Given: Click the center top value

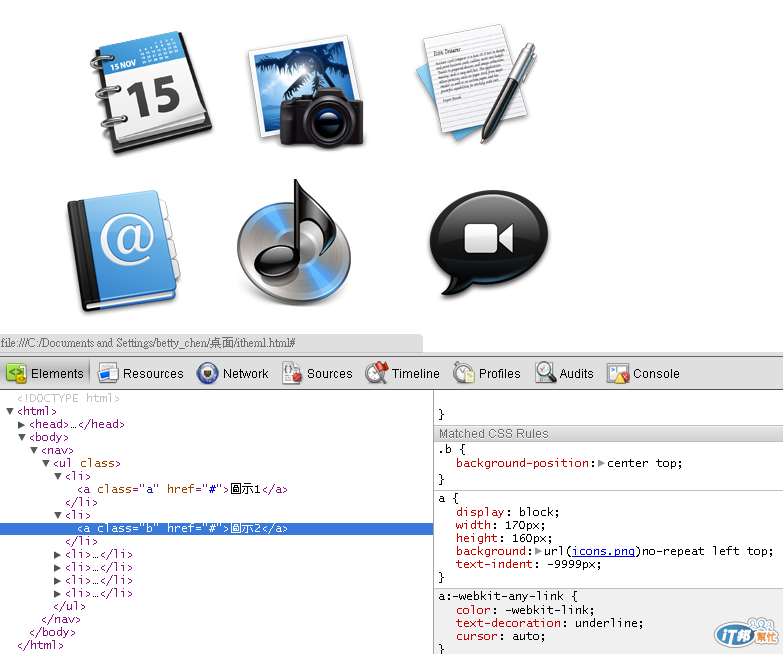Looking at the screenshot, I should 644,463.
